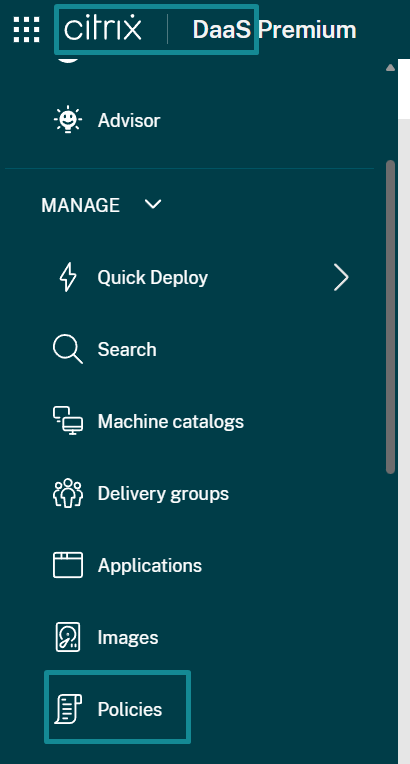Open the Machine catalogs page
The height and width of the screenshot is (764, 410).
(171, 421)
